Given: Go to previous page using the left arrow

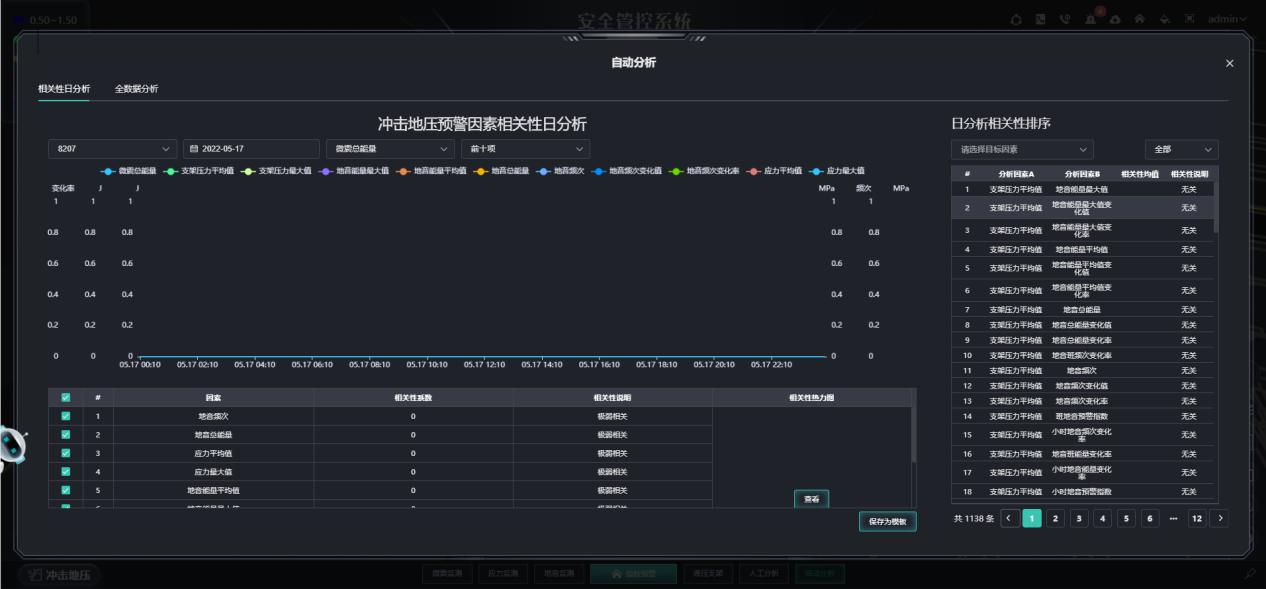Looking at the screenshot, I should [x=1010, y=518].
